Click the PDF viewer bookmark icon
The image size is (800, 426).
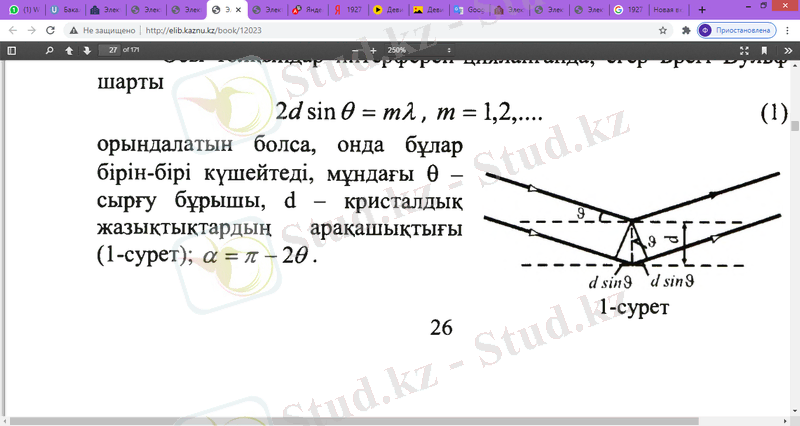point(765,49)
